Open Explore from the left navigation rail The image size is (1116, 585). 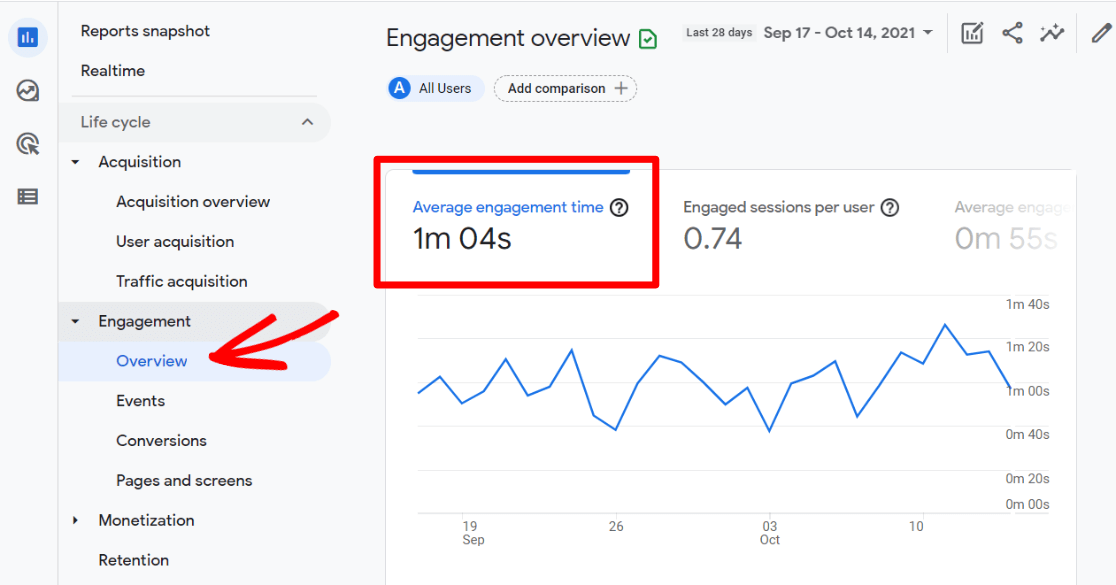point(27,90)
